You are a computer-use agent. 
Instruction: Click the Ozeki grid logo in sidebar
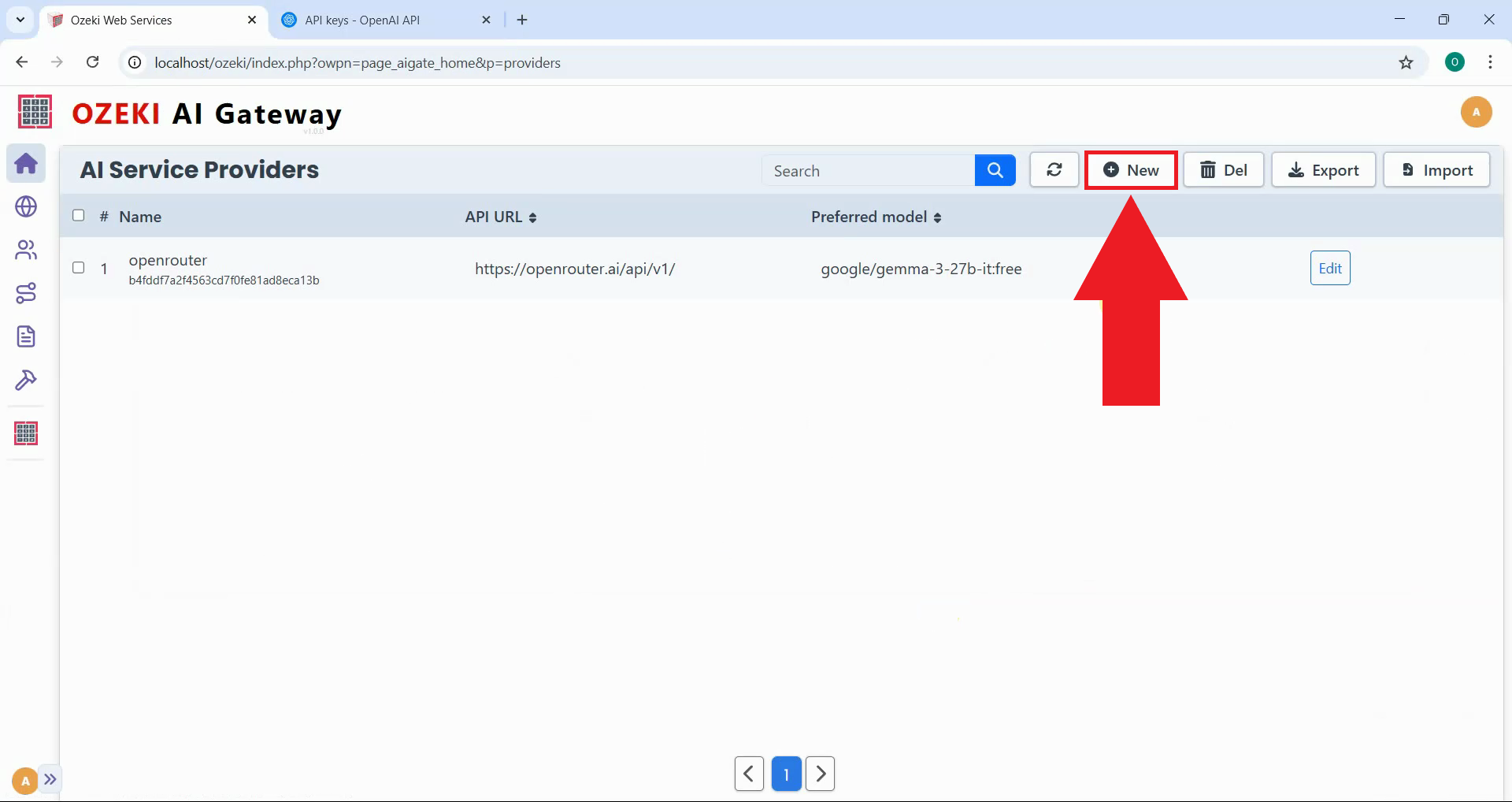pos(26,433)
